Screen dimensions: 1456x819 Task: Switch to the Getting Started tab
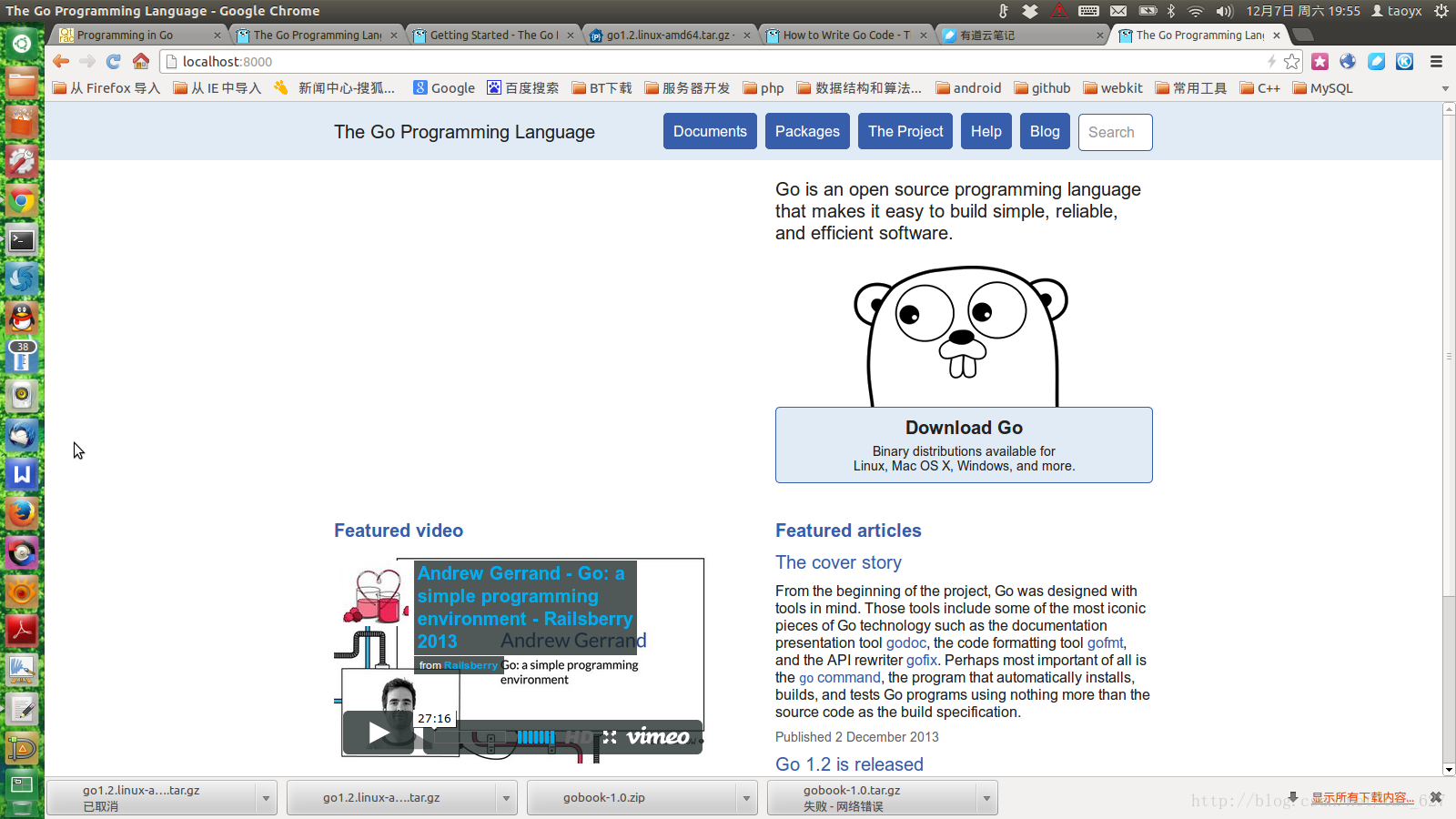(x=491, y=35)
